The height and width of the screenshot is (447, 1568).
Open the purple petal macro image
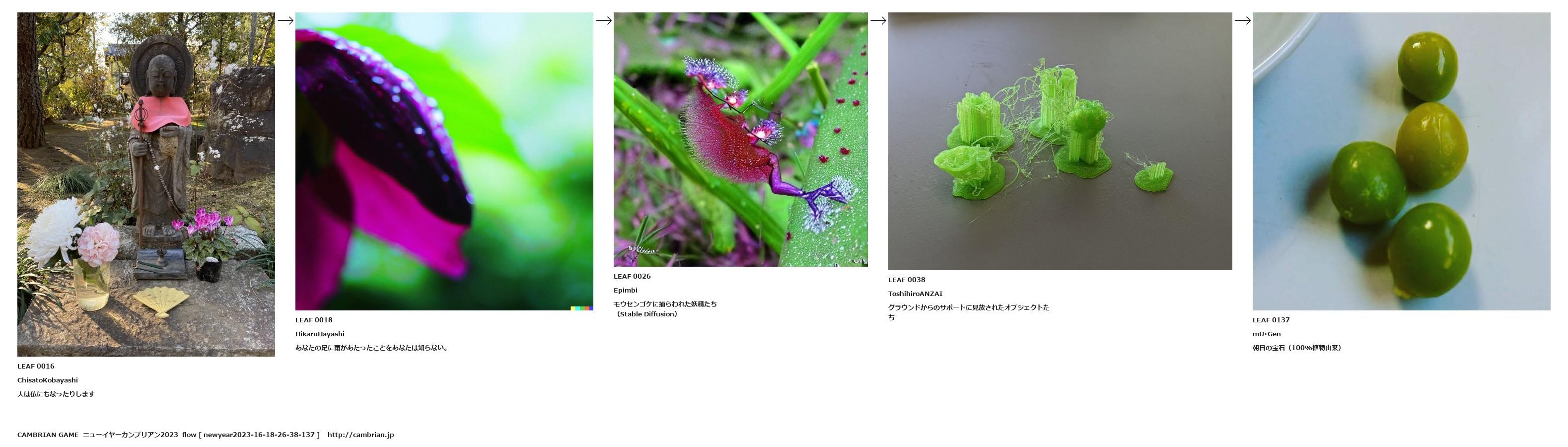[444, 161]
